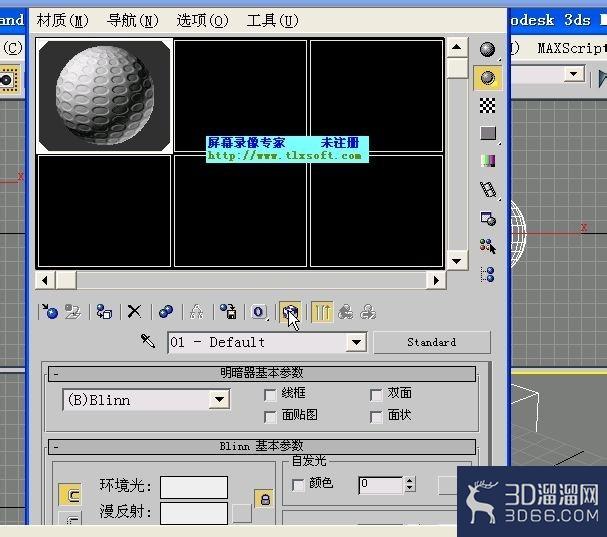
Task: Click the Sample Type sphere icon
Action: click(487, 50)
